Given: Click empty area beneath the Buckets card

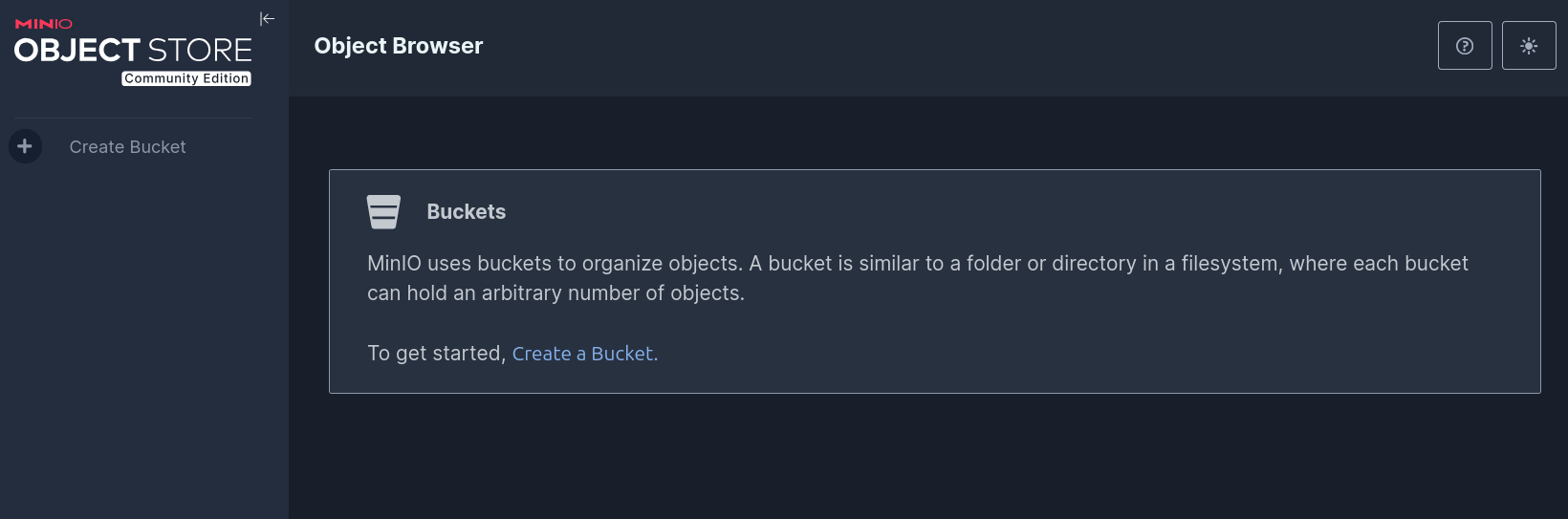Looking at the screenshot, I should tap(927, 459).
